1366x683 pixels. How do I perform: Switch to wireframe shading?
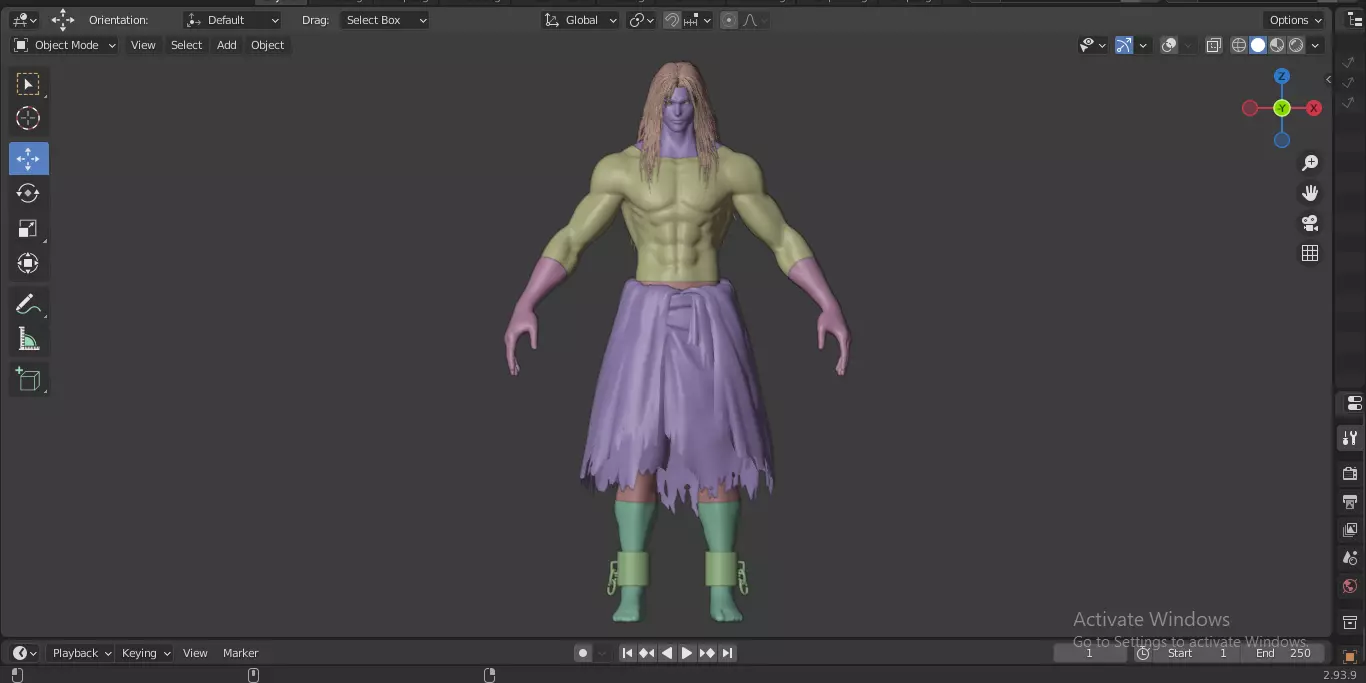click(x=1239, y=45)
